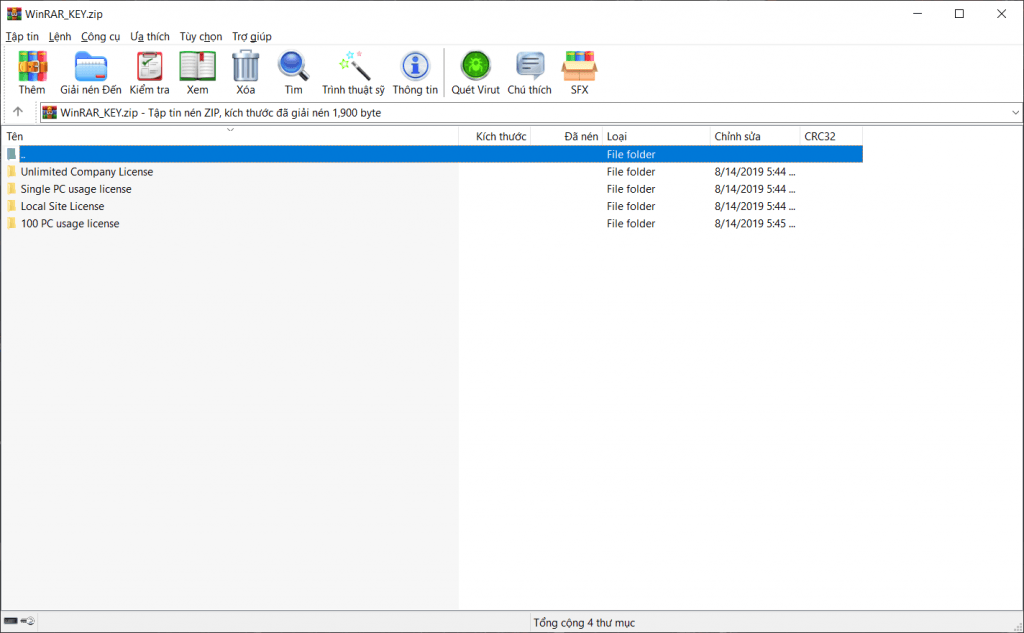Viewport: 1024px width, 633px height.
Task: Open the Trợ giúp menu
Action: click(251, 37)
